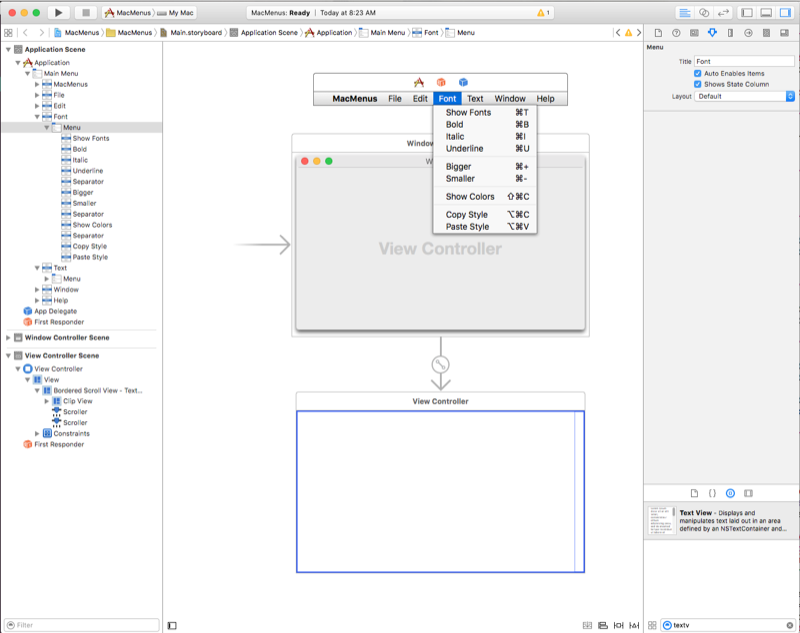
Task: Uncheck Auto Enables Items
Action: point(698,74)
